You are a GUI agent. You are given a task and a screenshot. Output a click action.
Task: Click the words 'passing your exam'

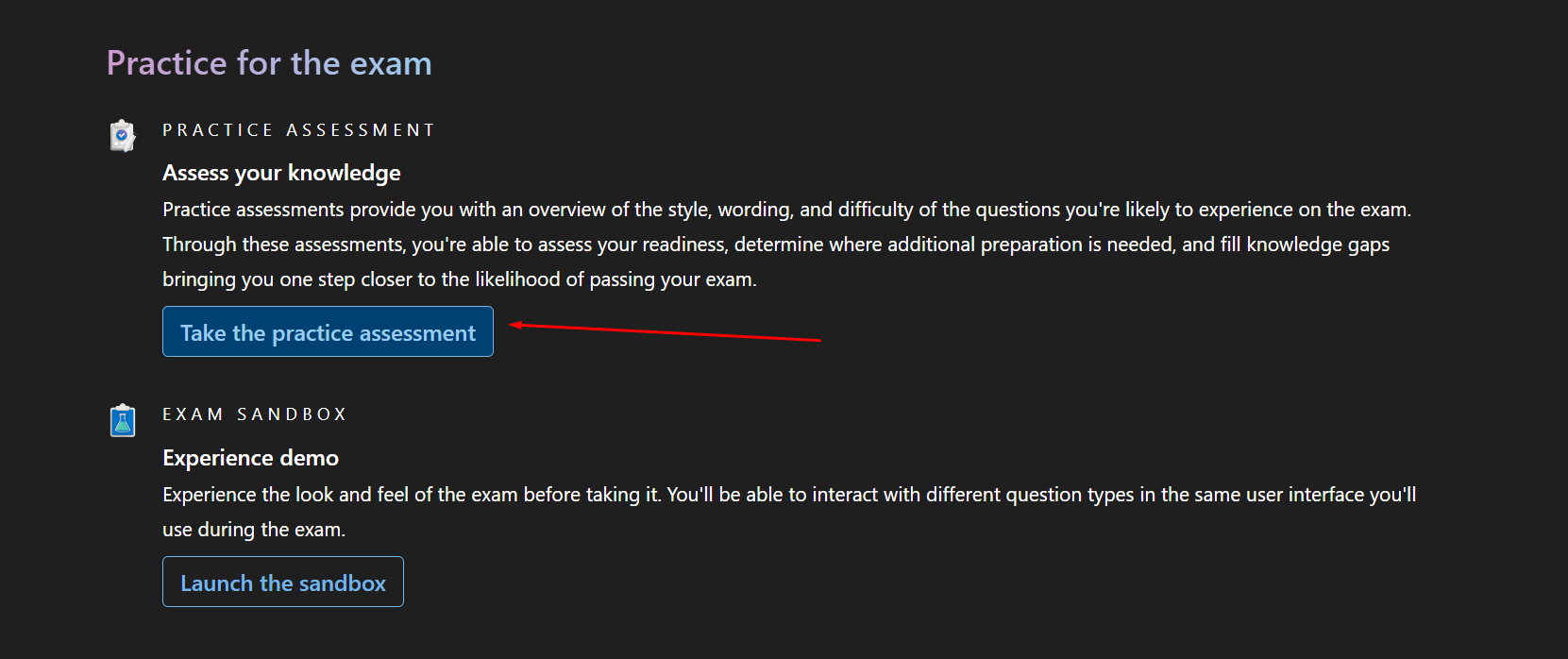(x=671, y=279)
